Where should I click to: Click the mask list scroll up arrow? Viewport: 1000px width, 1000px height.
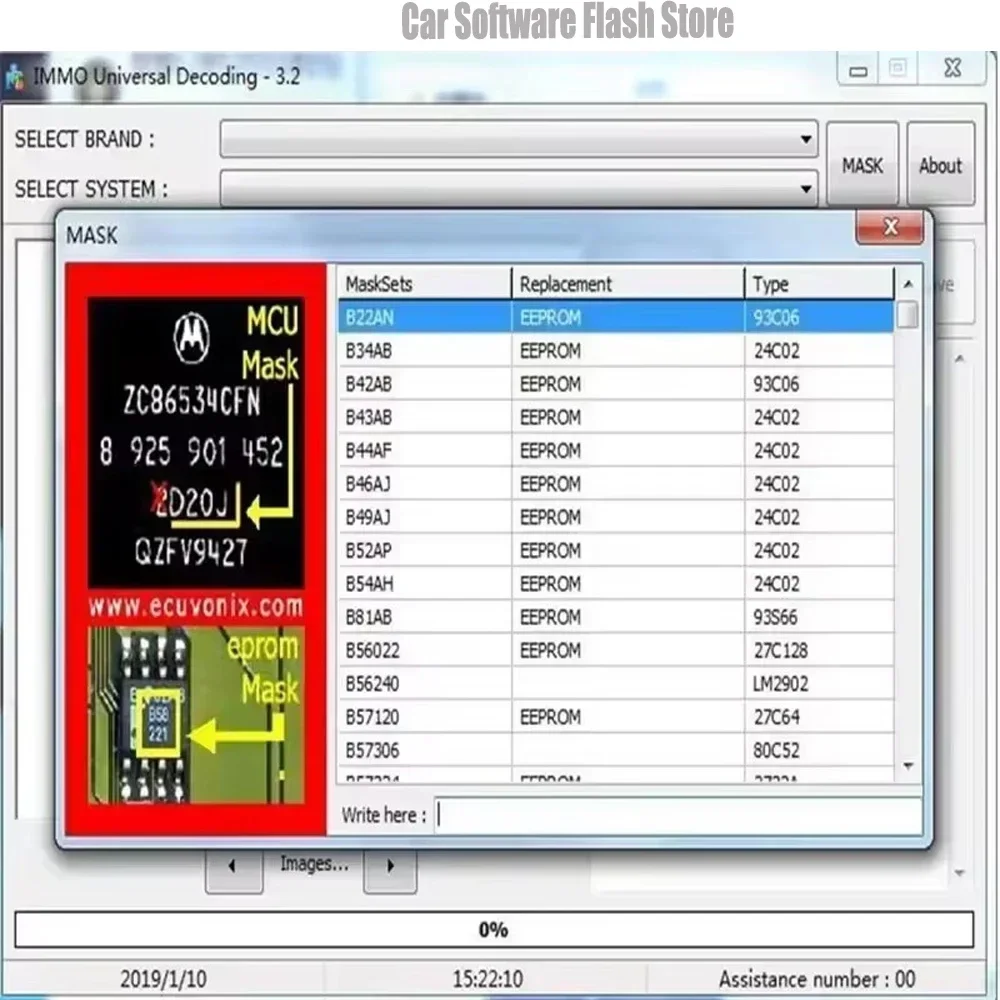click(x=909, y=284)
